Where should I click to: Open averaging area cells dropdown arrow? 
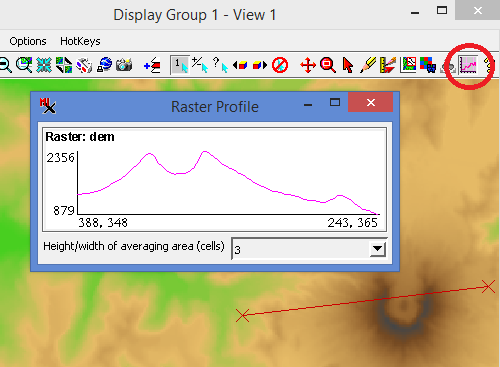coord(377,249)
